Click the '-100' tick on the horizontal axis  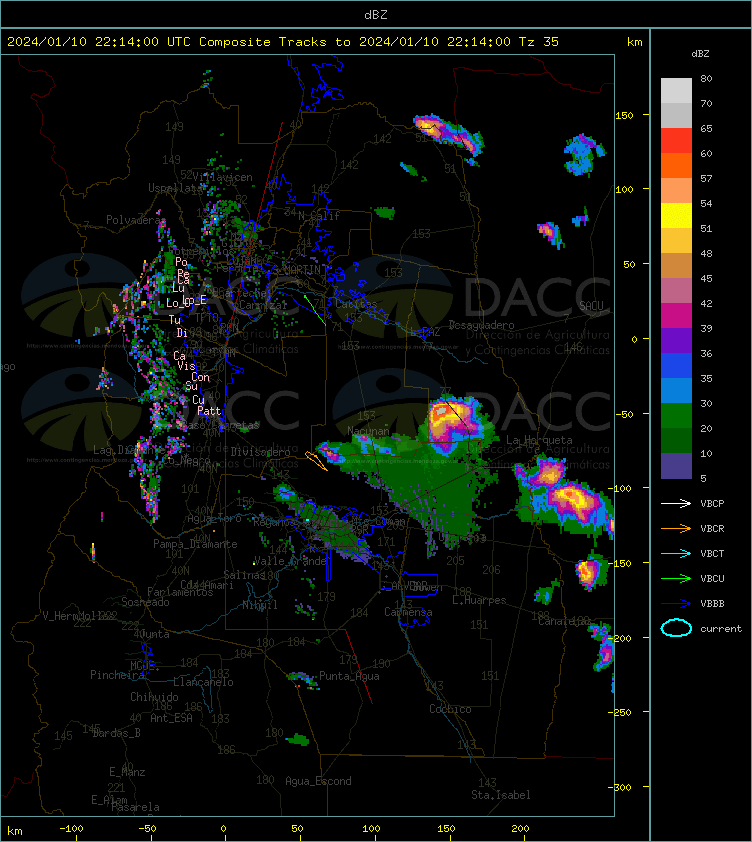tap(71, 829)
